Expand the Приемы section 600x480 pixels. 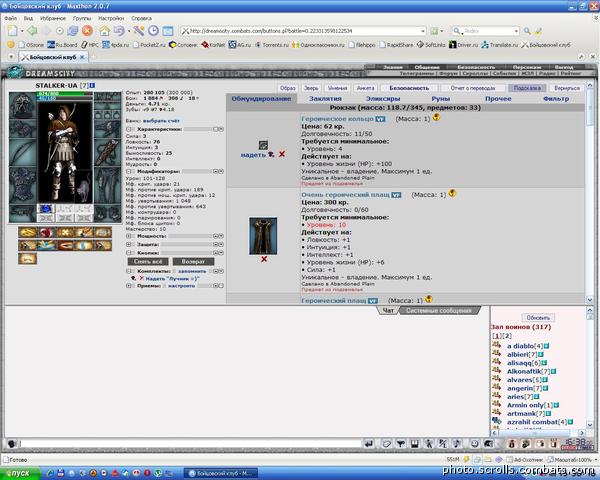(x=129, y=286)
